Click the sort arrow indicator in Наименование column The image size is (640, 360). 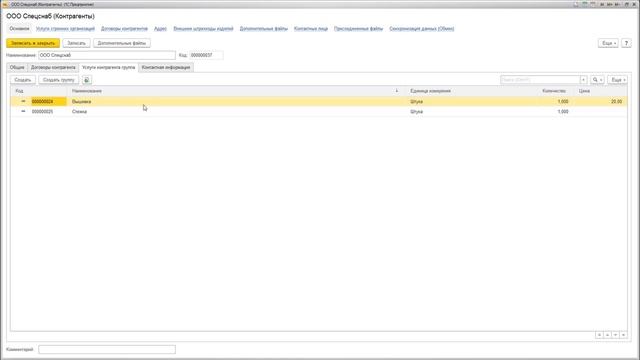click(x=397, y=91)
